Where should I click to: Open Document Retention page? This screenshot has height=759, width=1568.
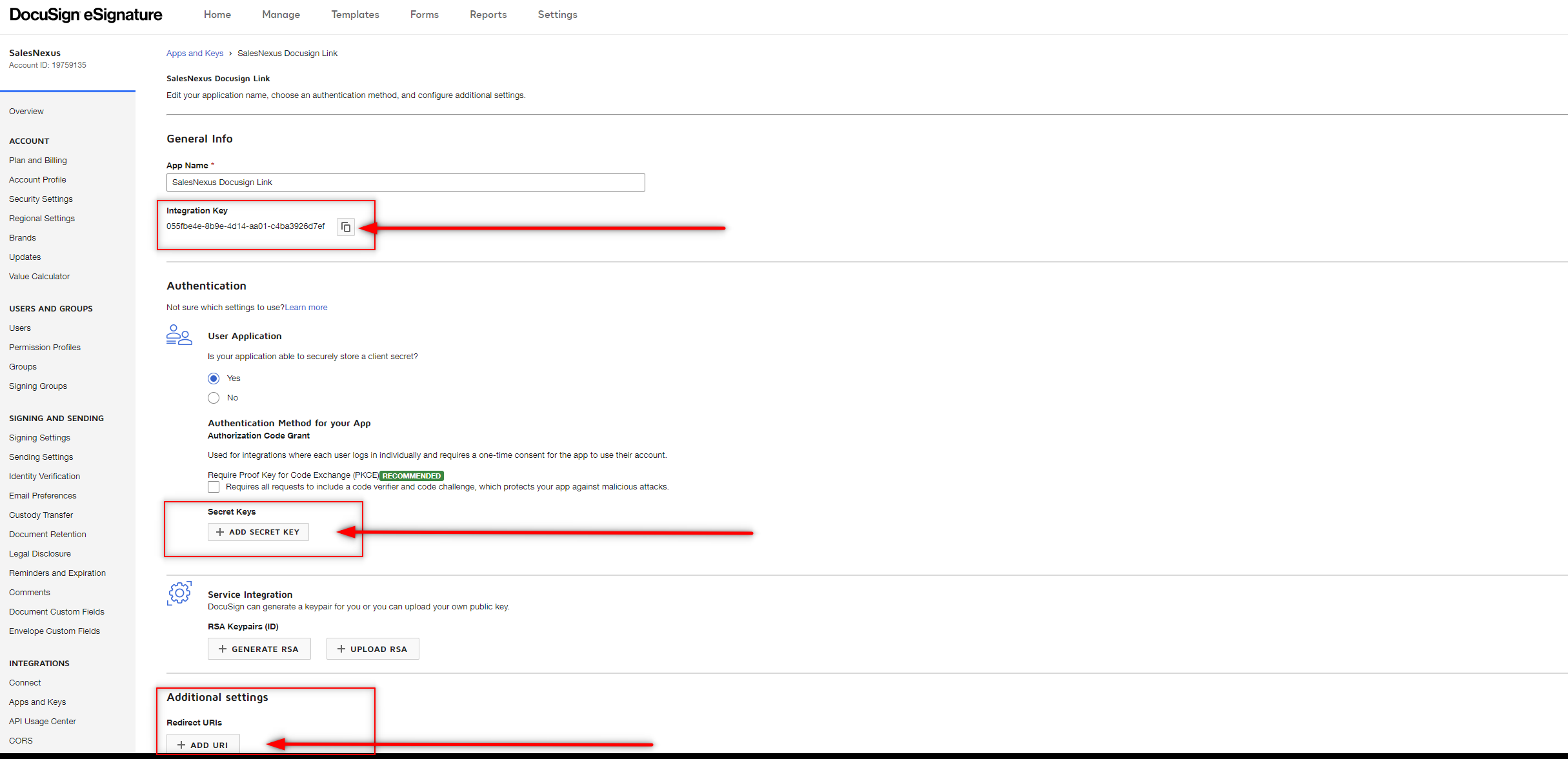click(48, 535)
